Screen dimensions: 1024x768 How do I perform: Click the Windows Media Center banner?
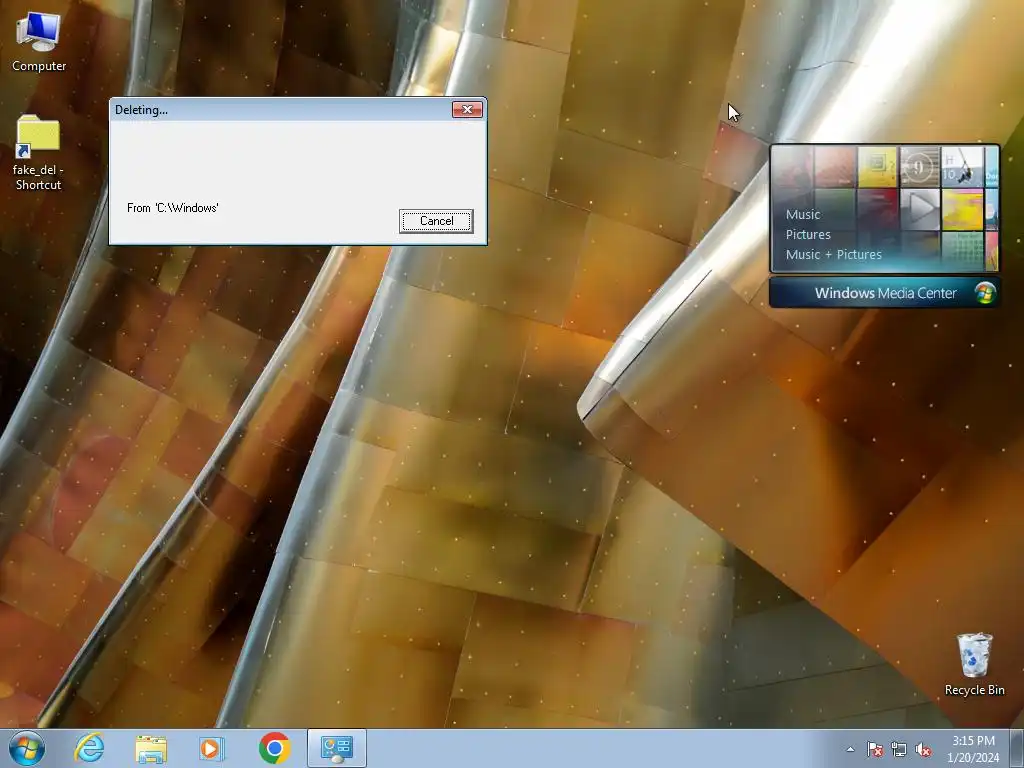pos(885,293)
